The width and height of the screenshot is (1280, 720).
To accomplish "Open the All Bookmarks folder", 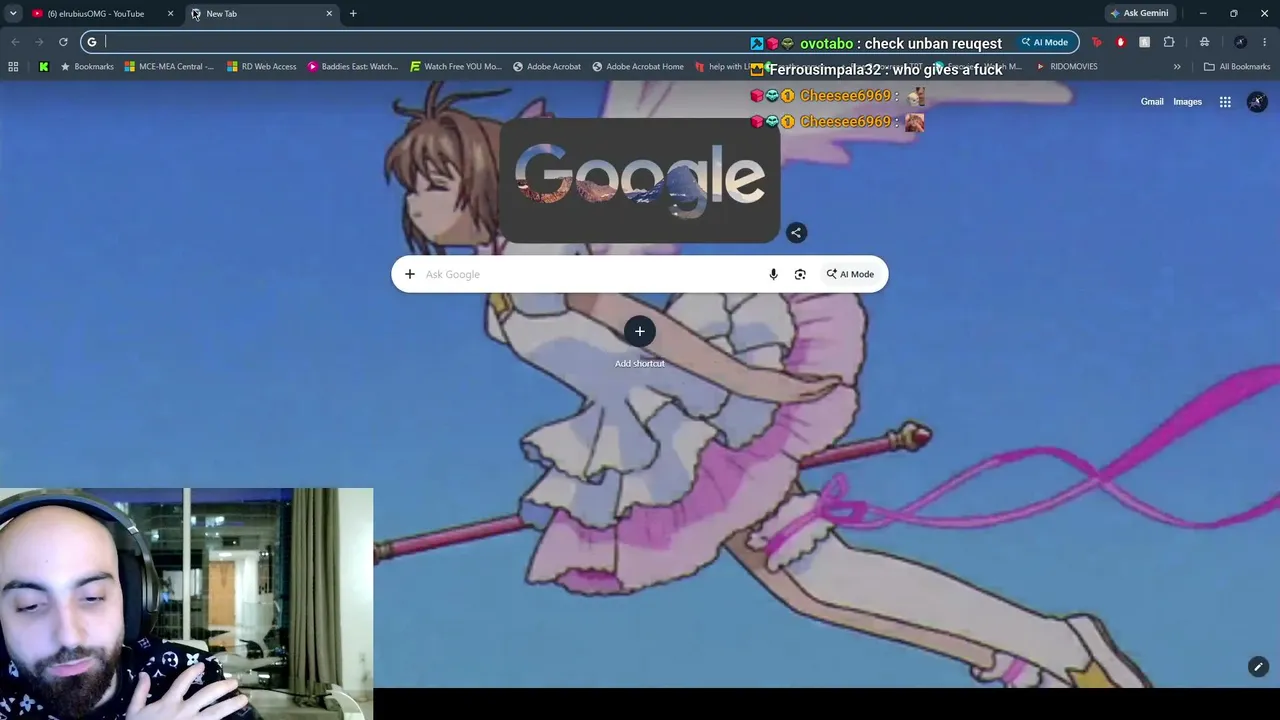I will tap(1237, 67).
